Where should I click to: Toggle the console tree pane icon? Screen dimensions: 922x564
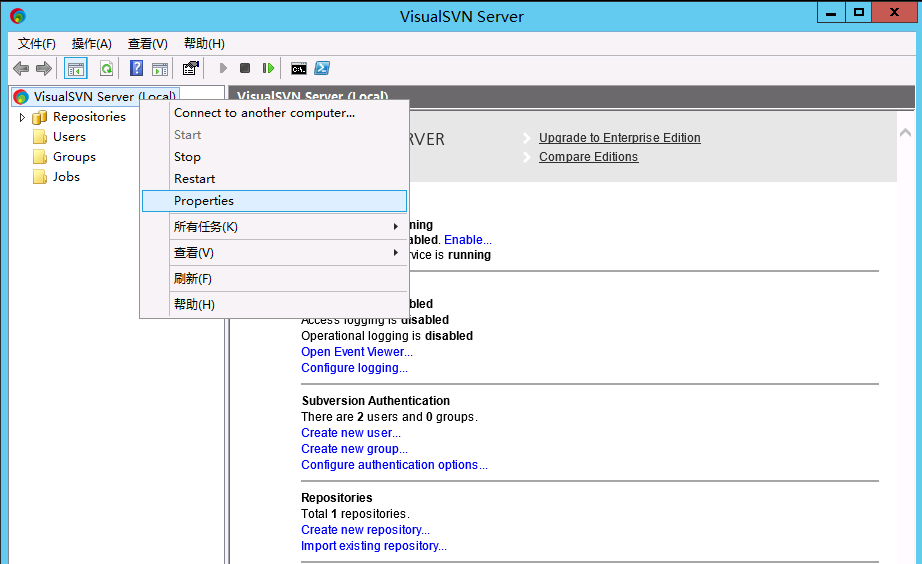[76, 69]
